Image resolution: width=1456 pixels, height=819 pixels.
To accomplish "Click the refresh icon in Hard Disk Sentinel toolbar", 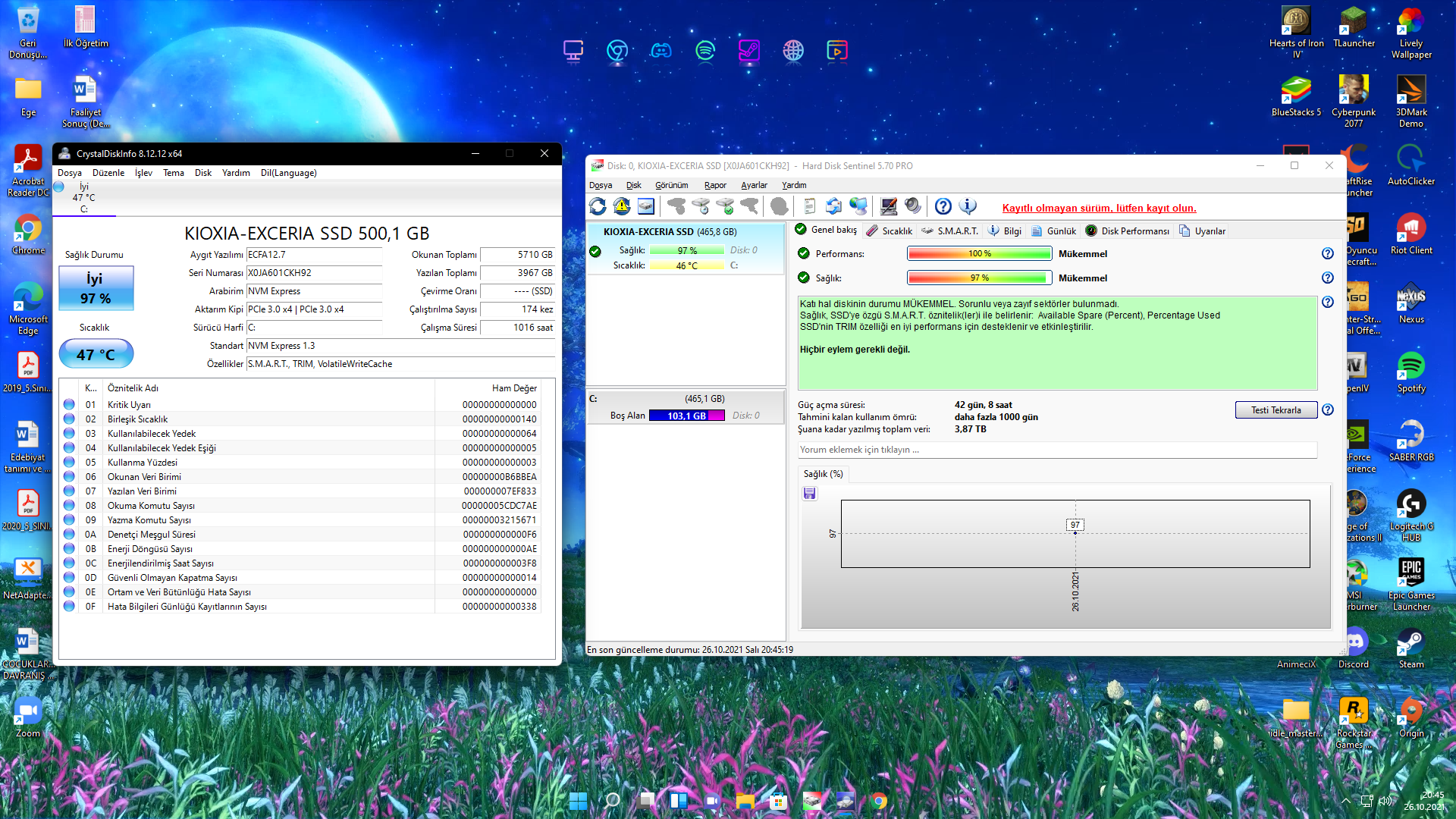I will (x=598, y=206).
